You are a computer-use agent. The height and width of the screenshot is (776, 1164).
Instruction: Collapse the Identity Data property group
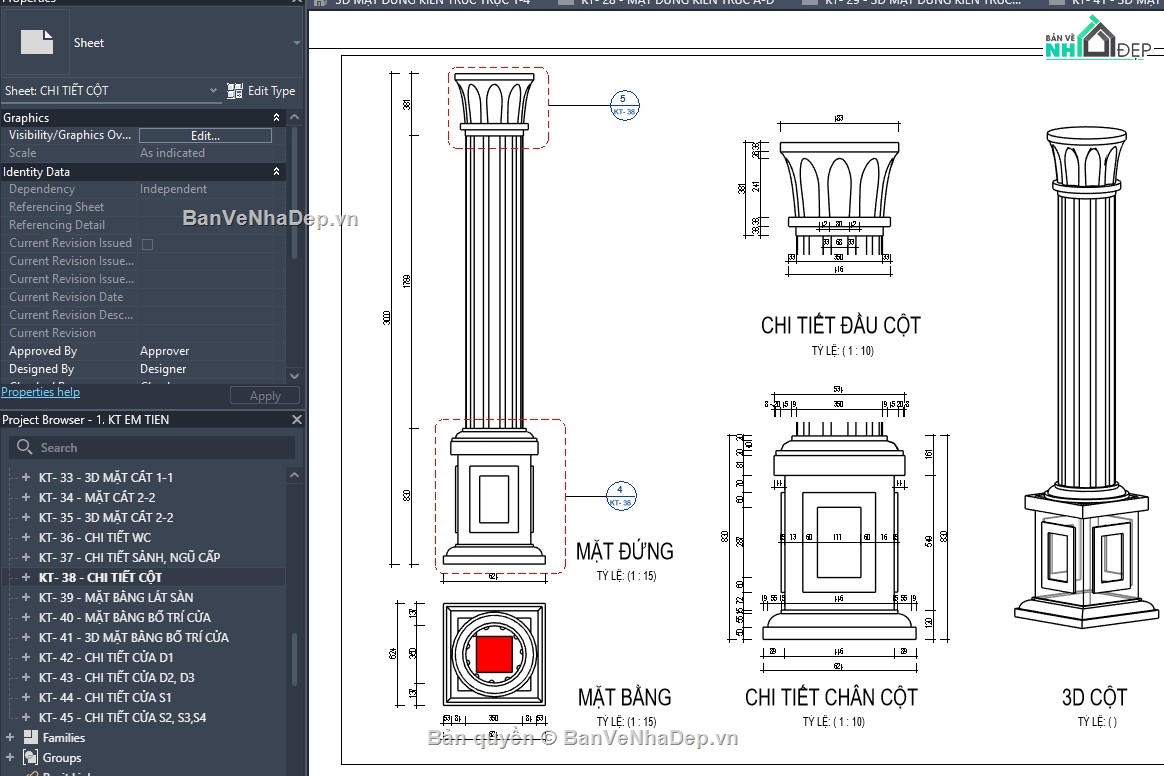pos(276,172)
